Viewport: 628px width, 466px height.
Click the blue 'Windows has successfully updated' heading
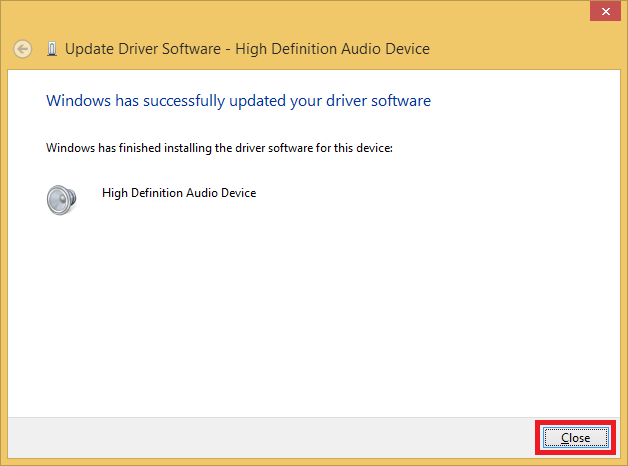(x=238, y=101)
